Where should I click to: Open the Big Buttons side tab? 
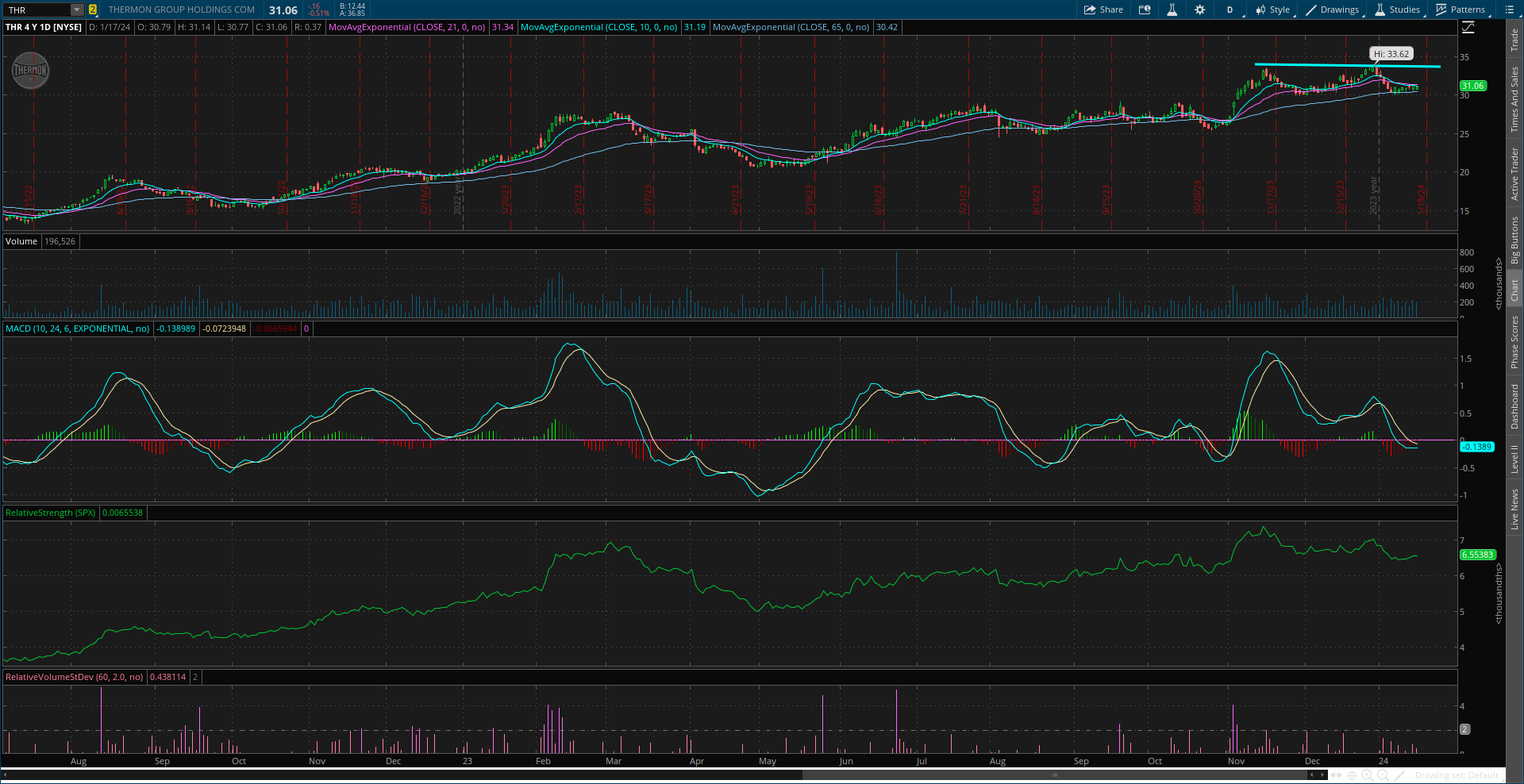pyautogui.click(x=1514, y=240)
